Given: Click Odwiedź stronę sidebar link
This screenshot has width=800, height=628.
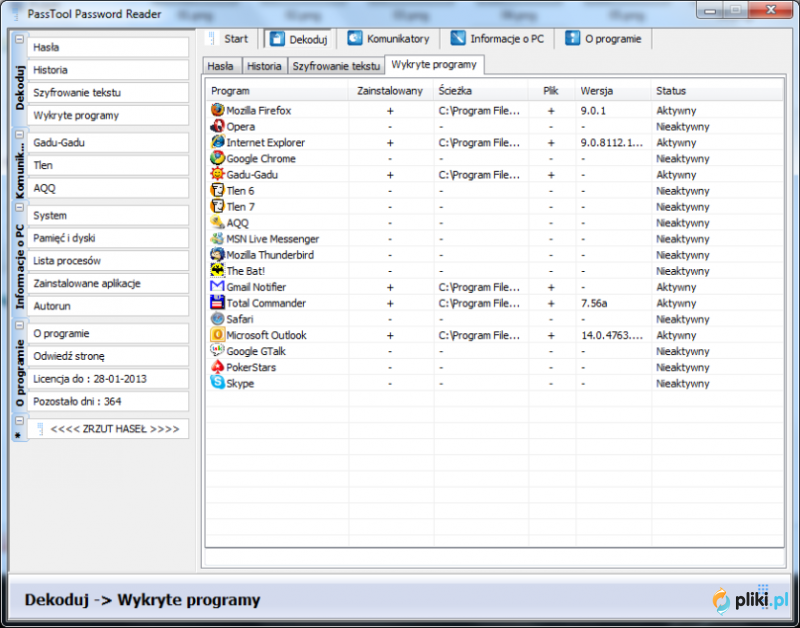Looking at the screenshot, I should [x=108, y=356].
